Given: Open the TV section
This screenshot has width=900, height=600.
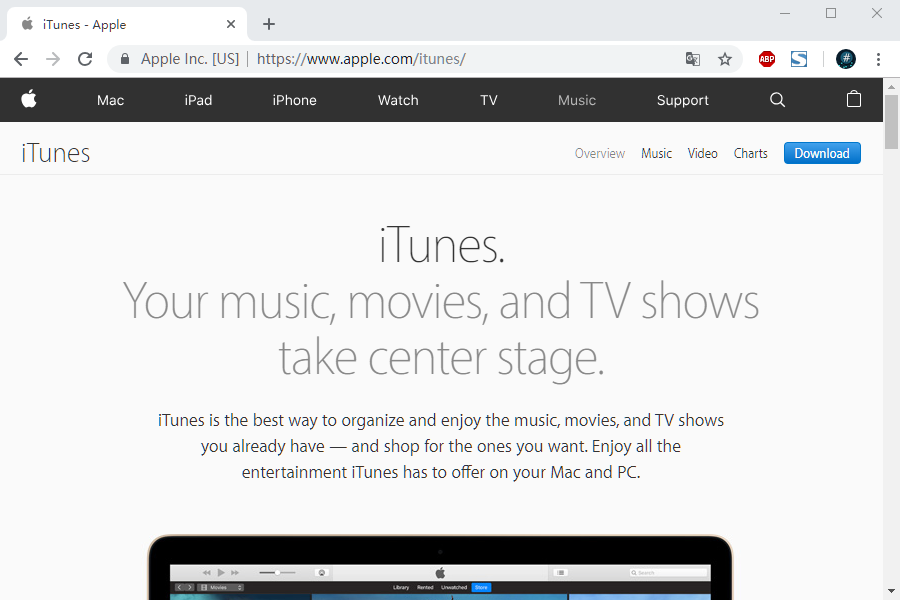Looking at the screenshot, I should [x=488, y=100].
